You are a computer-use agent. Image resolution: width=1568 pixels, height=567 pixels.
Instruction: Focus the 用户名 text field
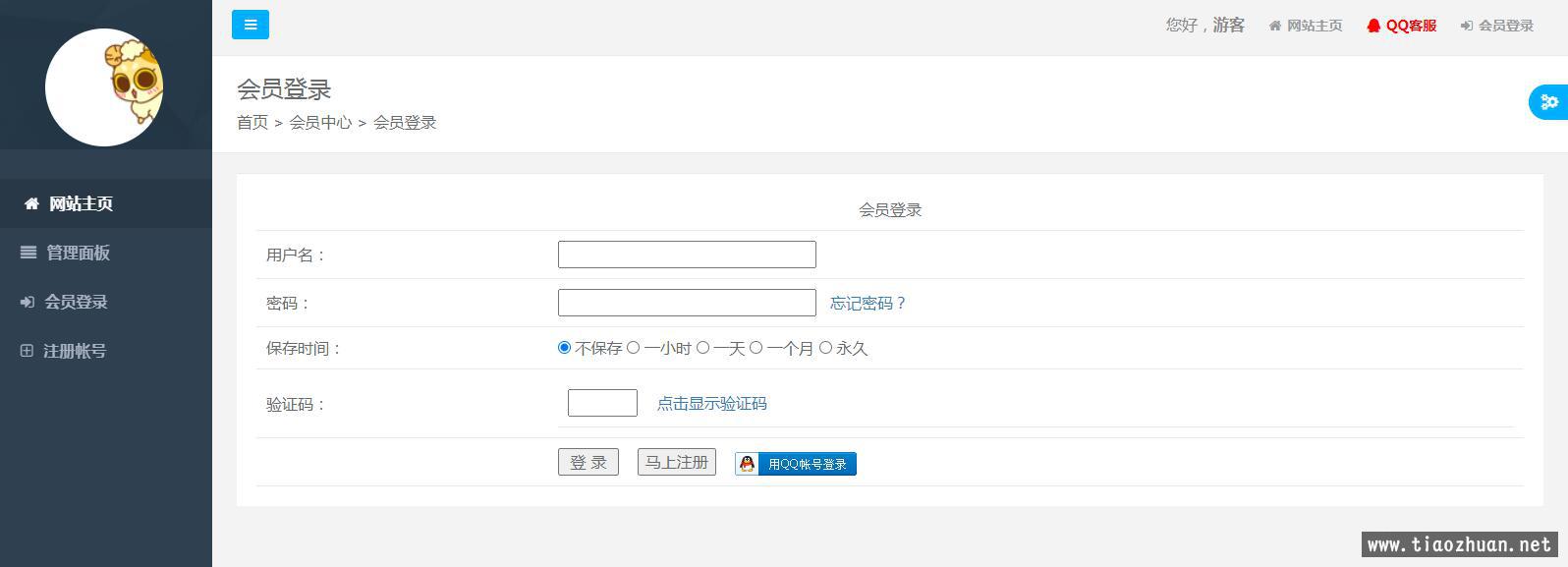[x=687, y=255]
